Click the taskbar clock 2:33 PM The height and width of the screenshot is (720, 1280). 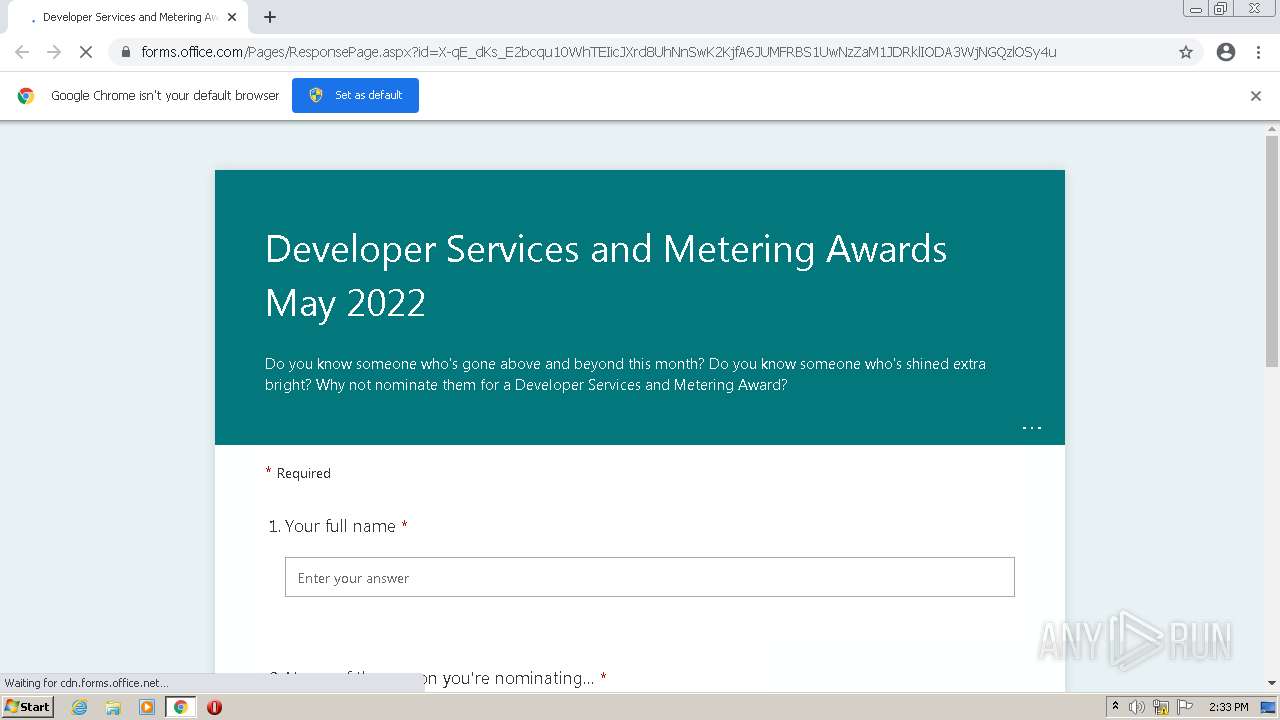[x=1229, y=707]
